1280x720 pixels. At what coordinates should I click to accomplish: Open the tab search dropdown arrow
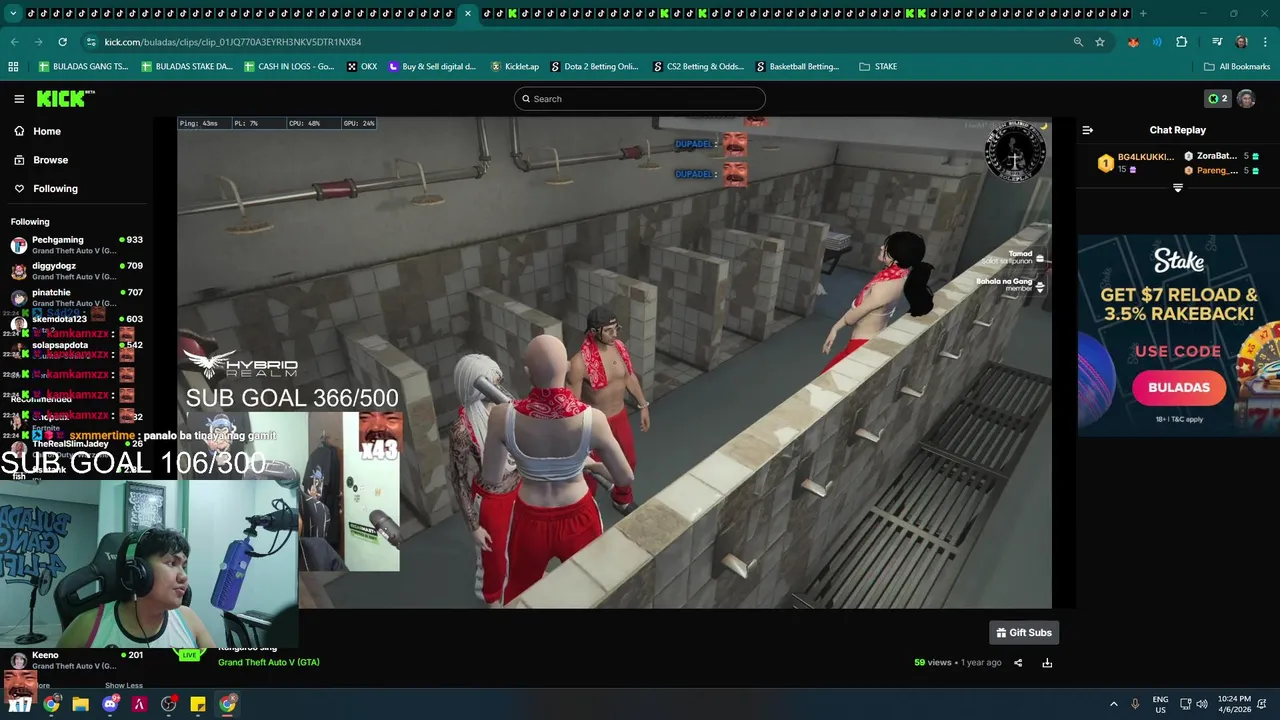click(13, 13)
